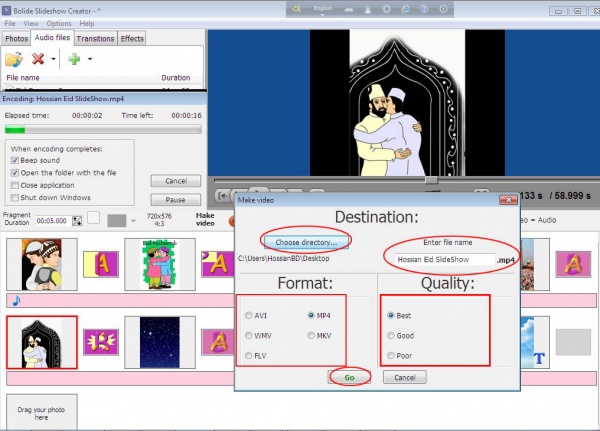Open the View menu
The height and width of the screenshot is (431, 600).
(31, 23)
